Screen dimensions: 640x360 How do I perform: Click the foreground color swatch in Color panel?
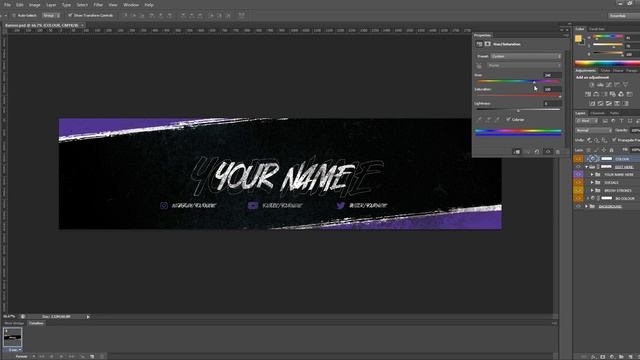click(578, 38)
